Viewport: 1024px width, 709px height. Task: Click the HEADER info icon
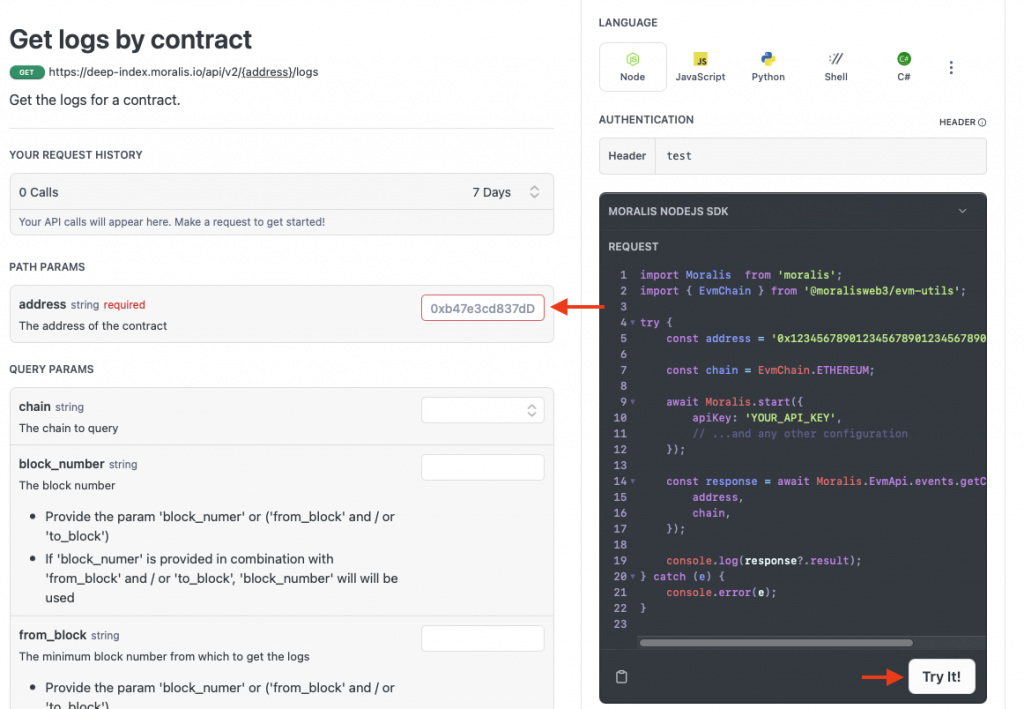pyautogui.click(x=982, y=122)
